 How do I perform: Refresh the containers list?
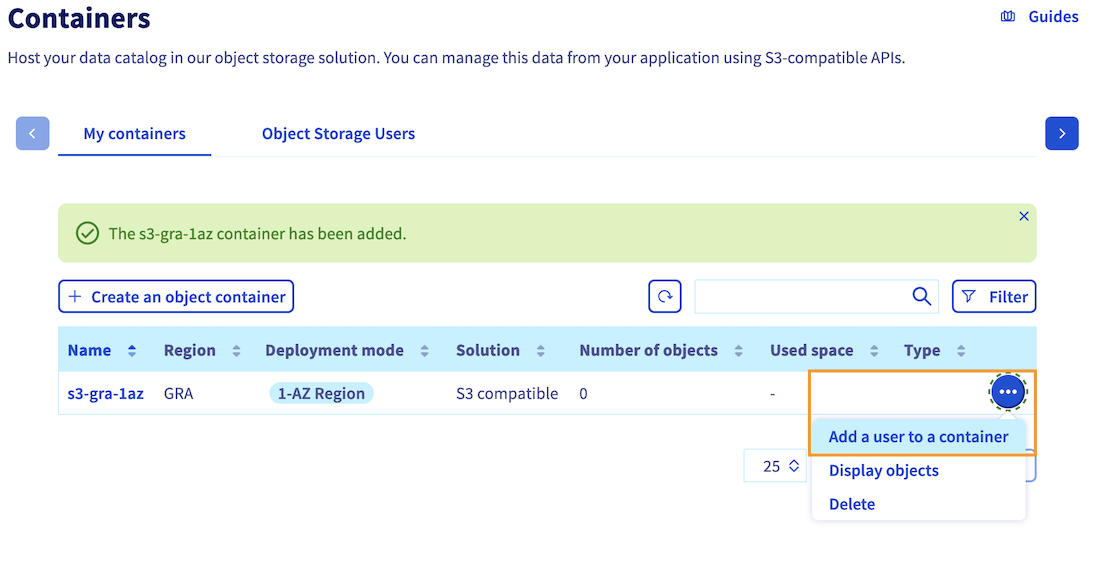pyautogui.click(x=665, y=297)
